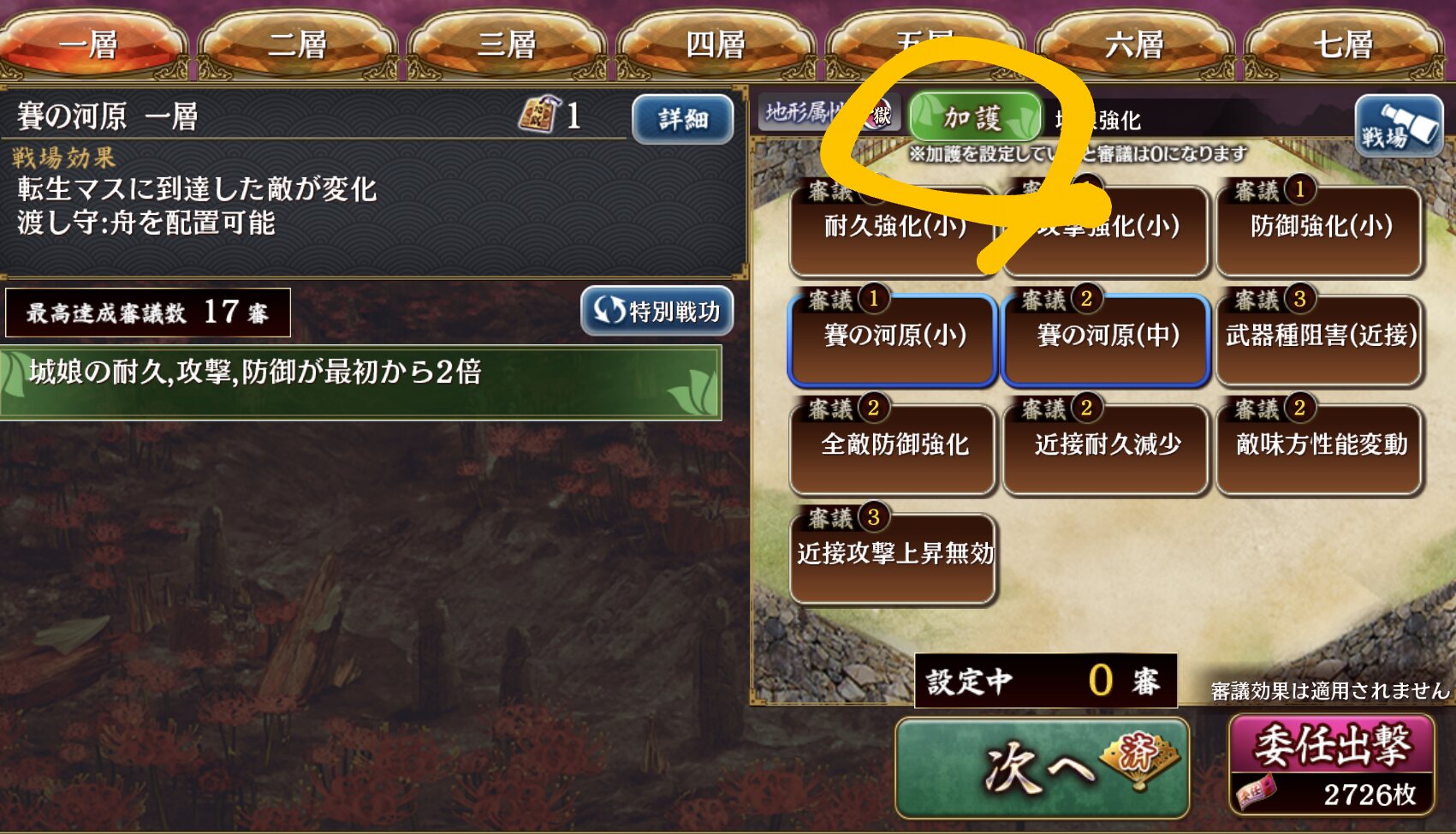Click the 審議 1 badge above 防御強化(小)
Image resolution: width=1456 pixels, height=834 pixels.
(x=1274, y=190)
